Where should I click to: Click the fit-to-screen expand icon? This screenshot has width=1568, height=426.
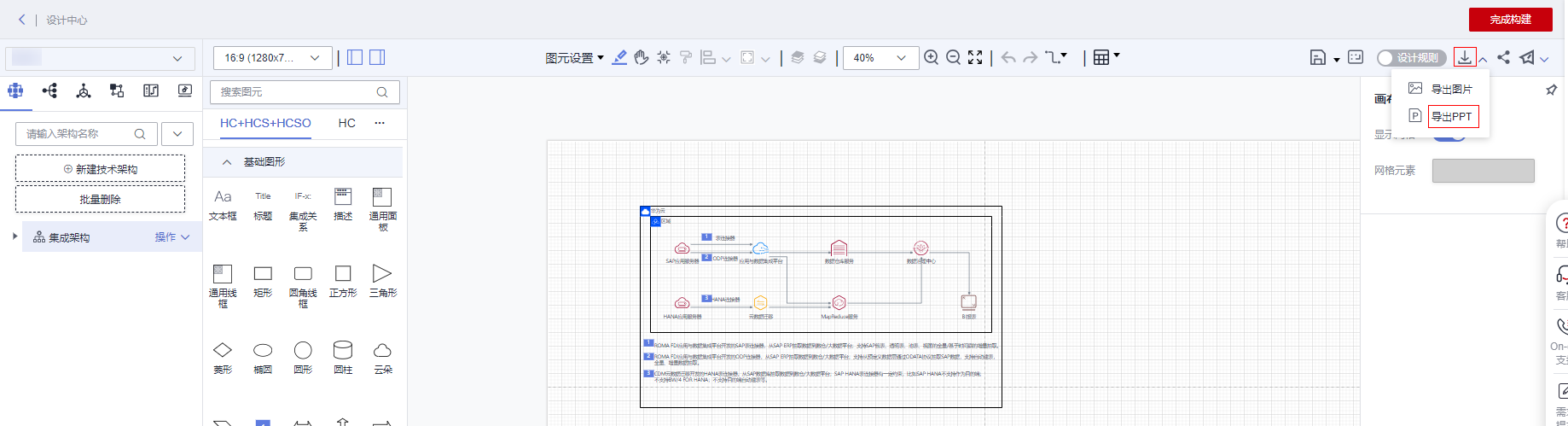[975, 57]
